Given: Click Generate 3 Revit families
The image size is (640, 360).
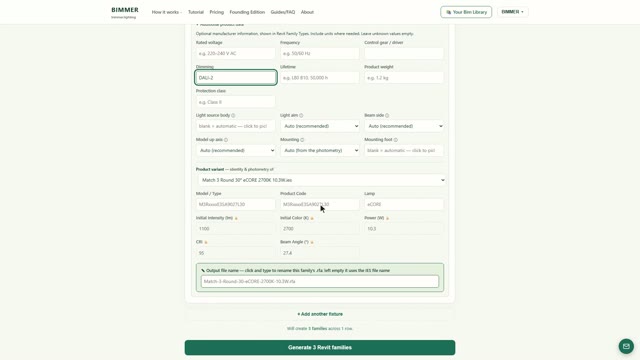Looking at the screenshot, I should 320,347.
